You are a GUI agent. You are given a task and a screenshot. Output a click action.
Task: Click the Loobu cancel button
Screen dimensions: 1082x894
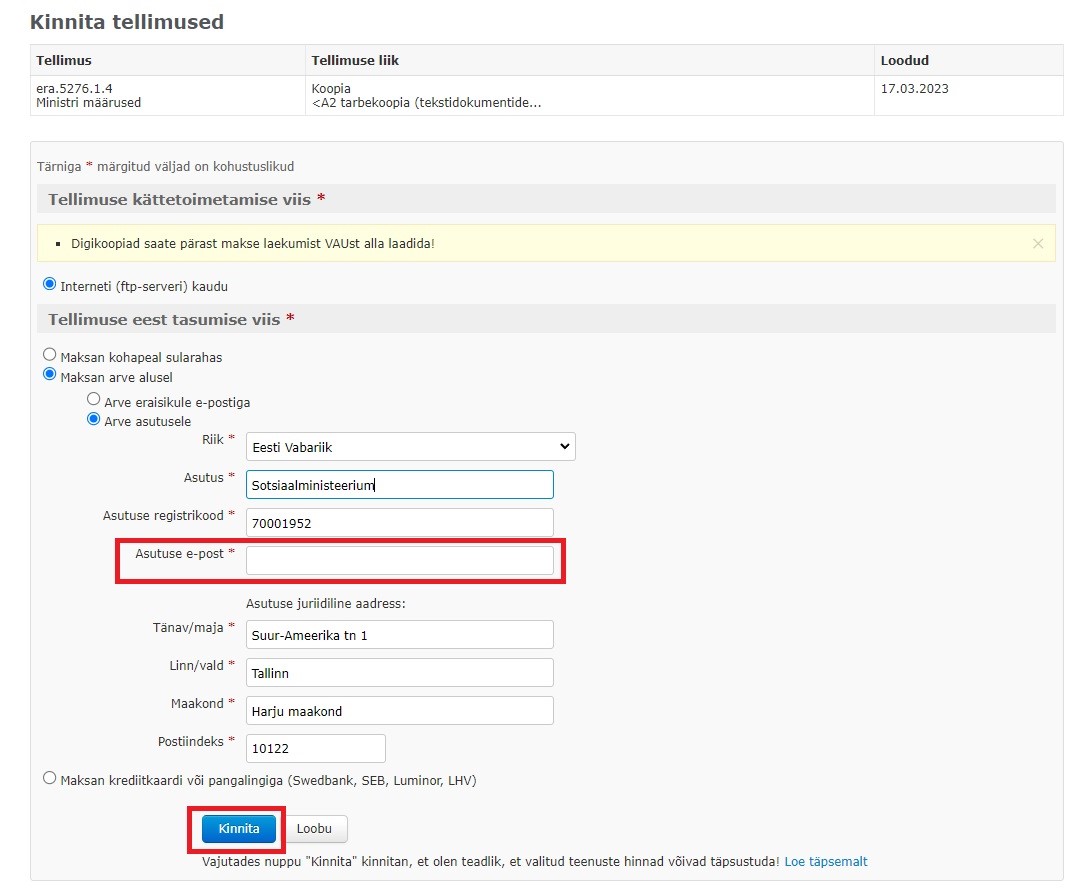coord(316,829)
